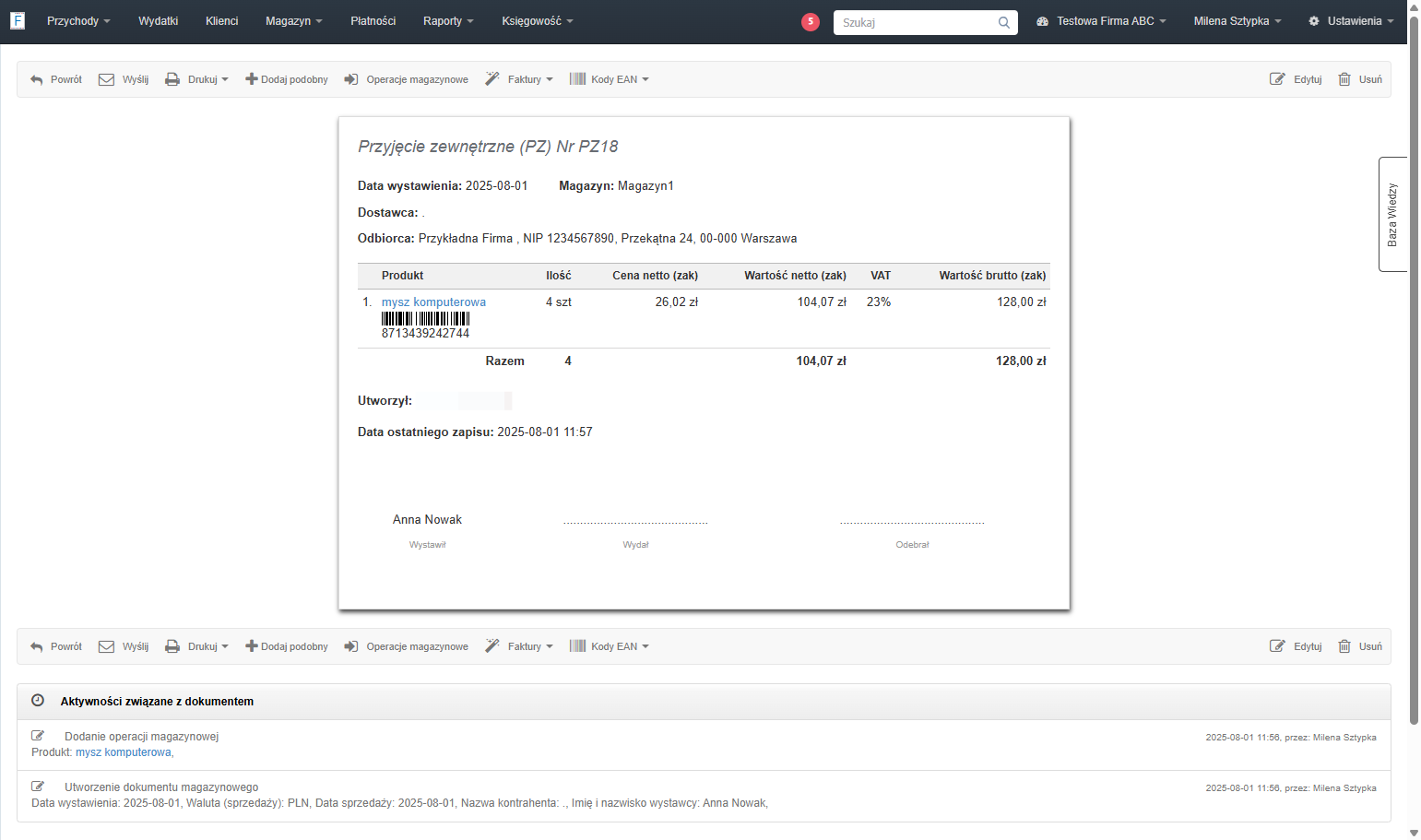
Task: Click the bottom Wyślij envelope icon
Action: [x=106, y=646]
